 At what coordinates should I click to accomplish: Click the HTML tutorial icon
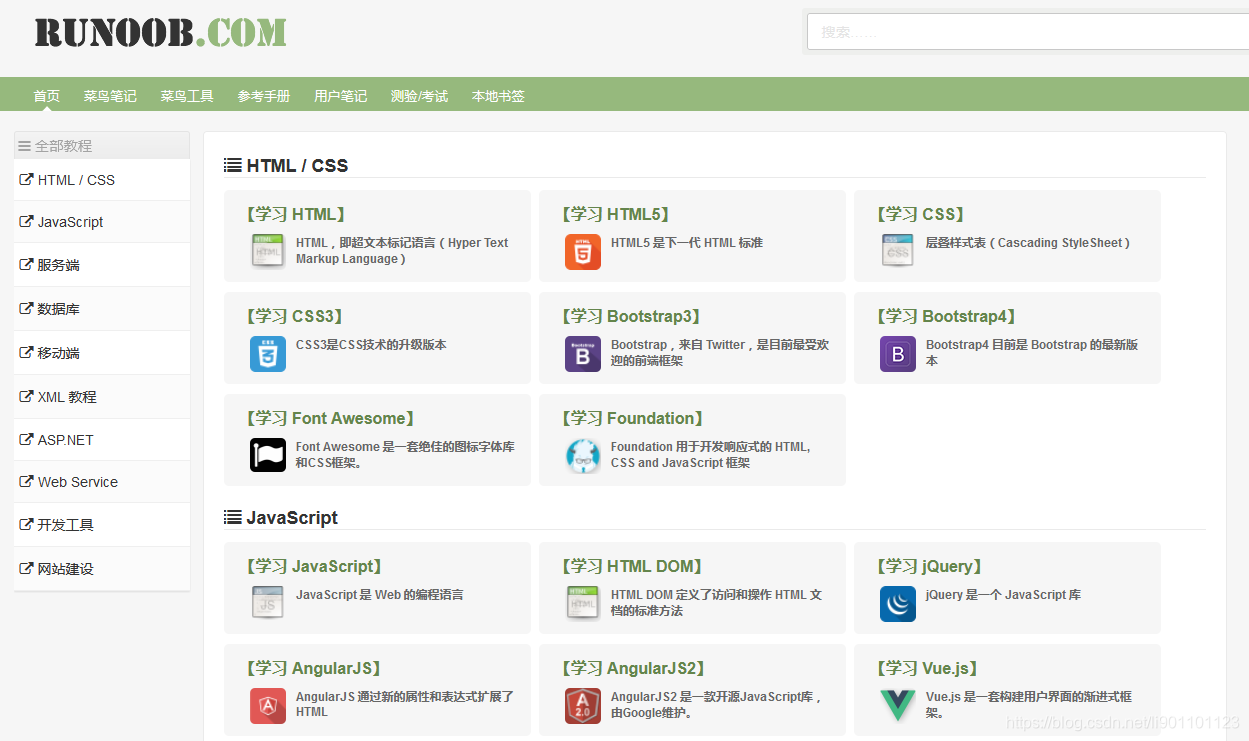pyautogui.click(x=268, y=250)
